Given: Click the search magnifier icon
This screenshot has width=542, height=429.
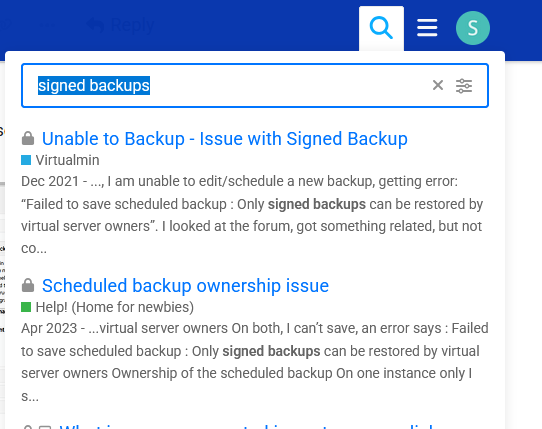Looking at the screenshot, I should [381, 28].
